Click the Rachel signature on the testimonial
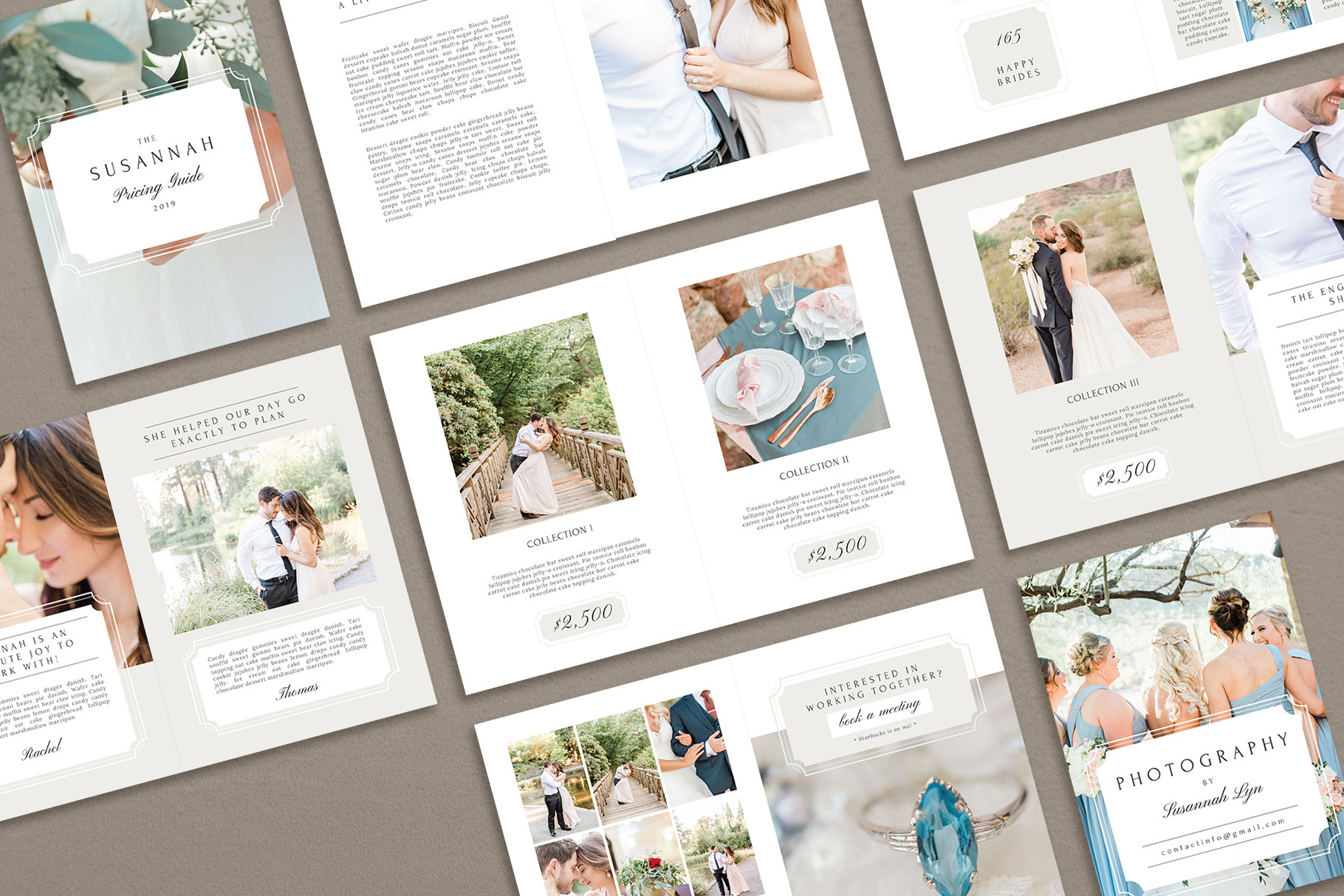 (x=41, y=750)
